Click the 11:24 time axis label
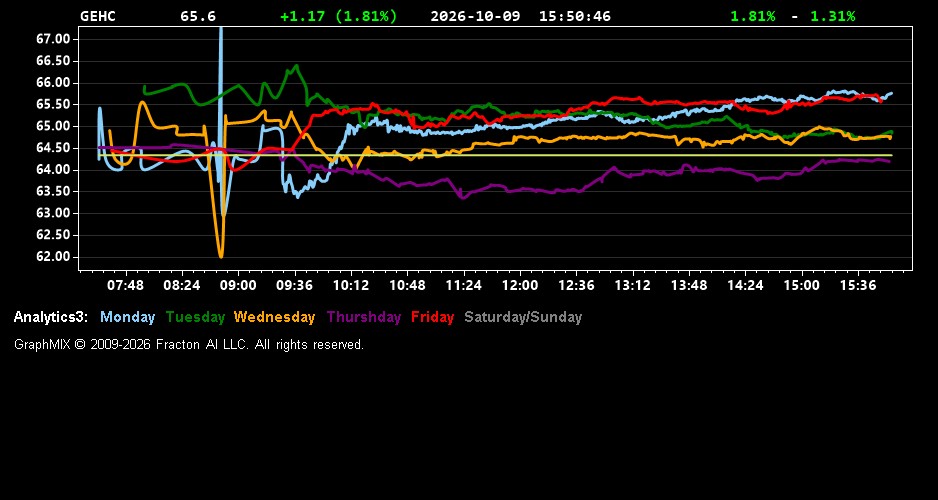 tap(464, 285)
